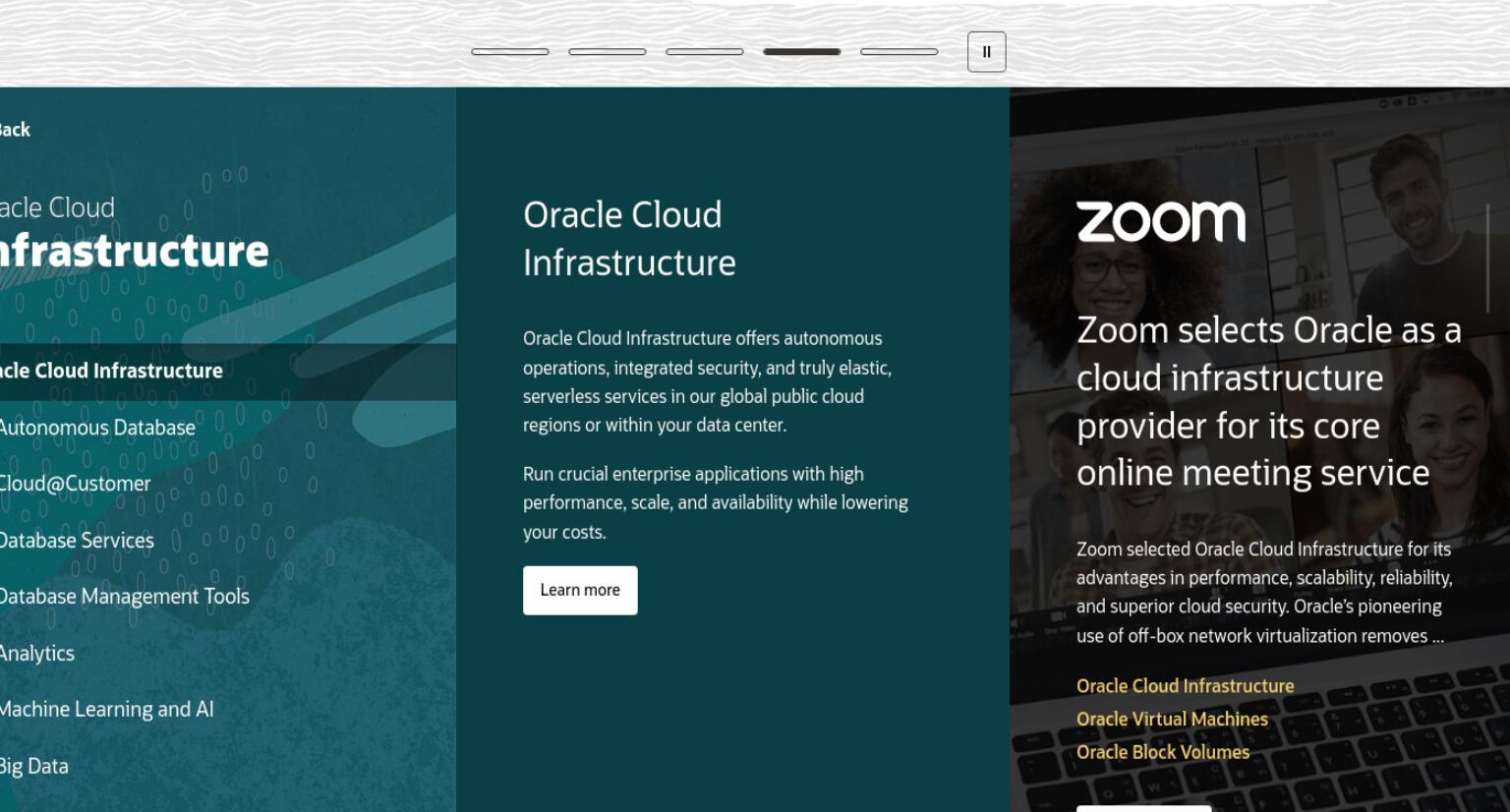Open Machine Learning and AI item

click(x=106, y=710)
